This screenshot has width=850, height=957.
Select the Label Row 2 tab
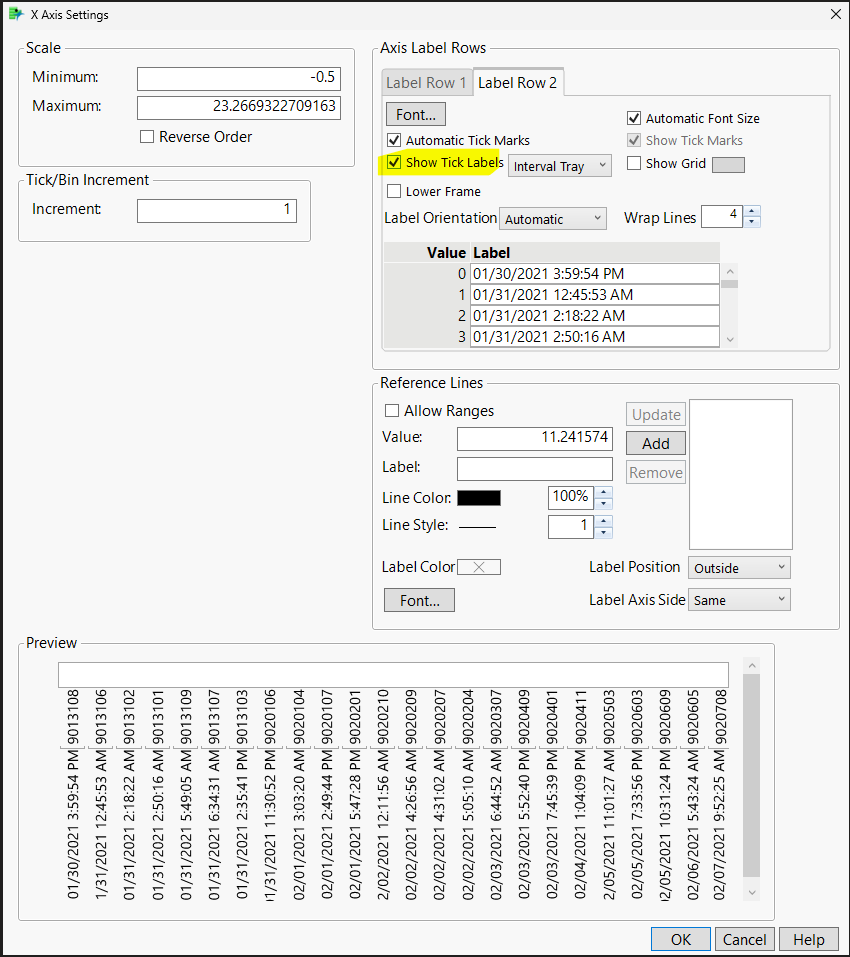click(517, 82)
